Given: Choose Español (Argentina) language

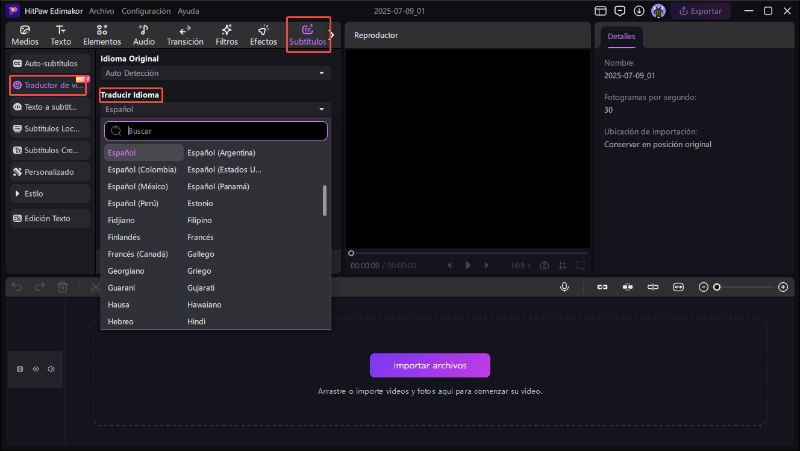Looking at the screenshot, I should [x=221, y=153].
